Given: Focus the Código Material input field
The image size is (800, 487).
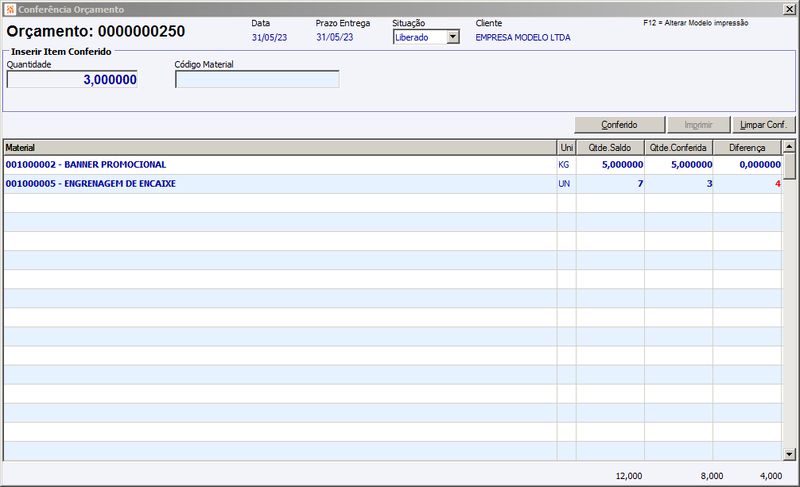Looking at the screenshot, I should click(x=257, y=80).
